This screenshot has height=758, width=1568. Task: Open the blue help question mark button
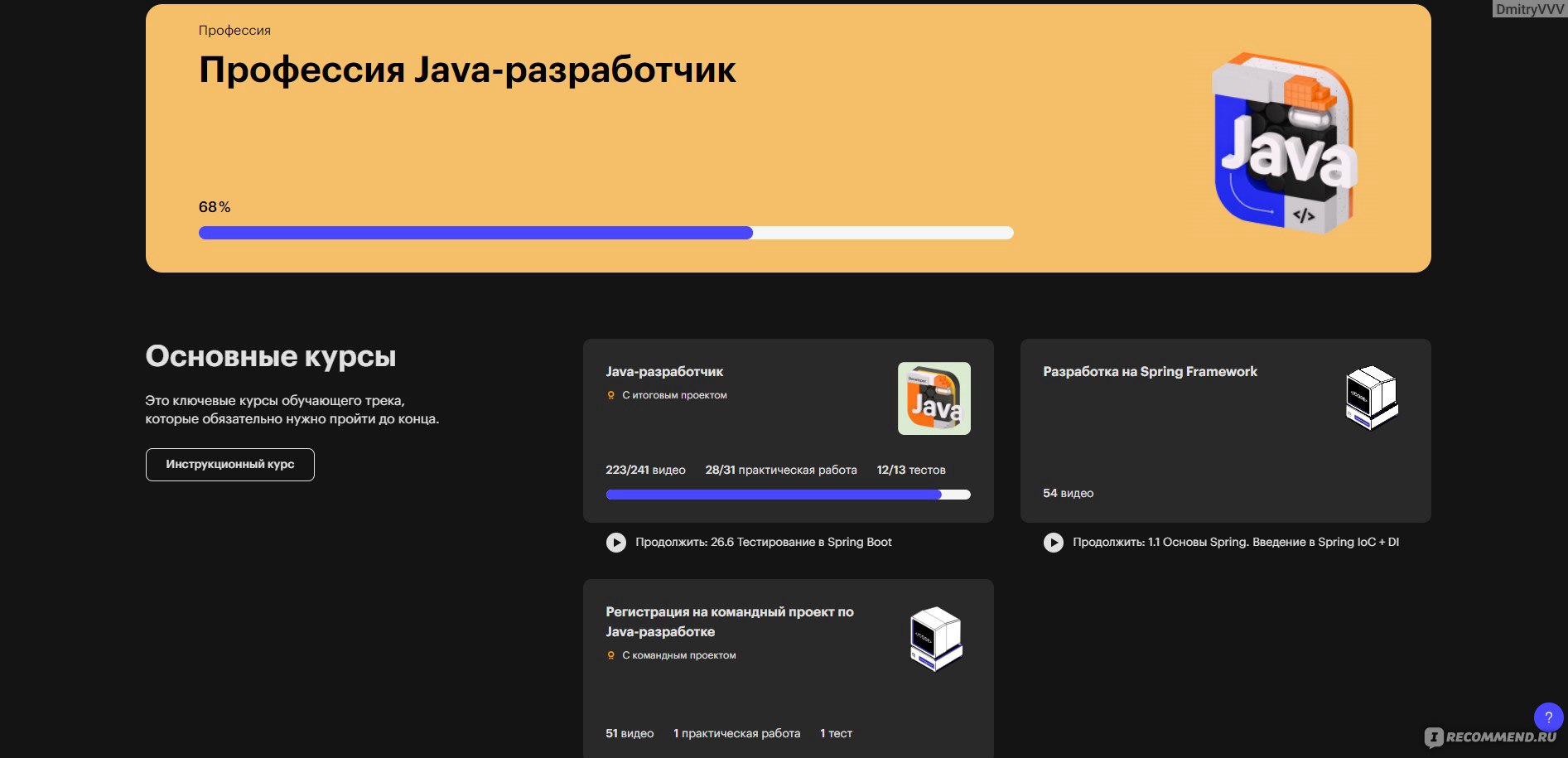1548,717
